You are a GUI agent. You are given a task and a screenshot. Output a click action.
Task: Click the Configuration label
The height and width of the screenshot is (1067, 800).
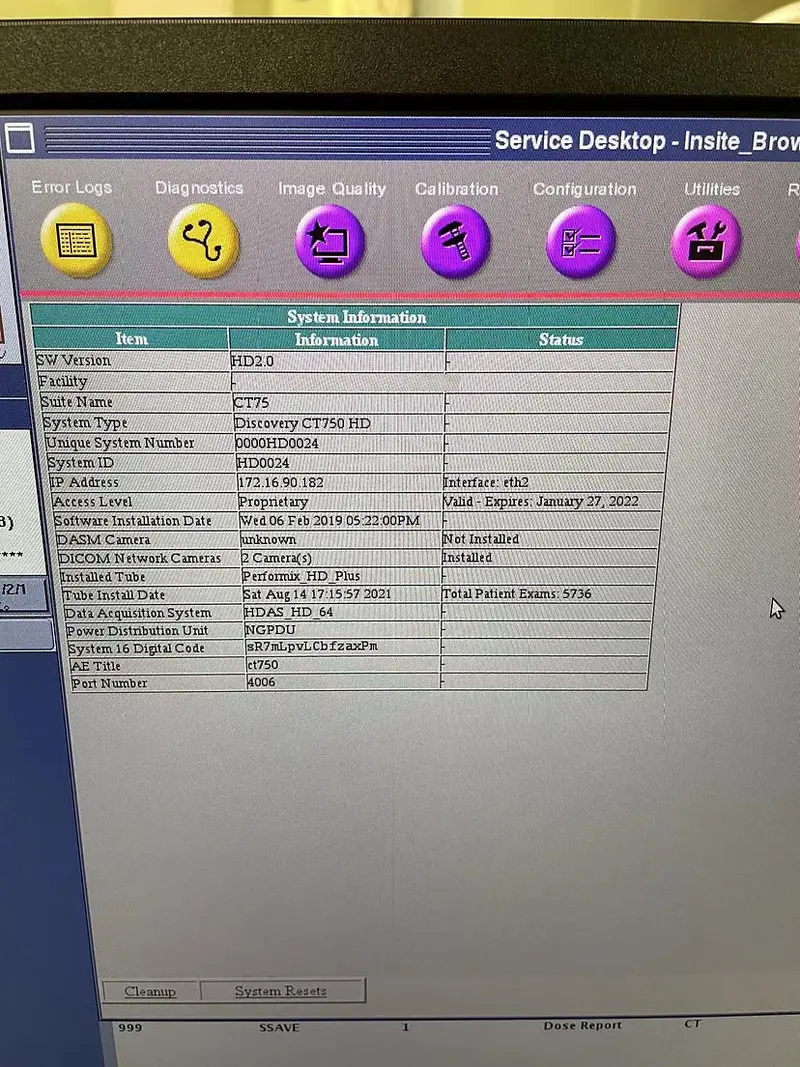point(584,189)
